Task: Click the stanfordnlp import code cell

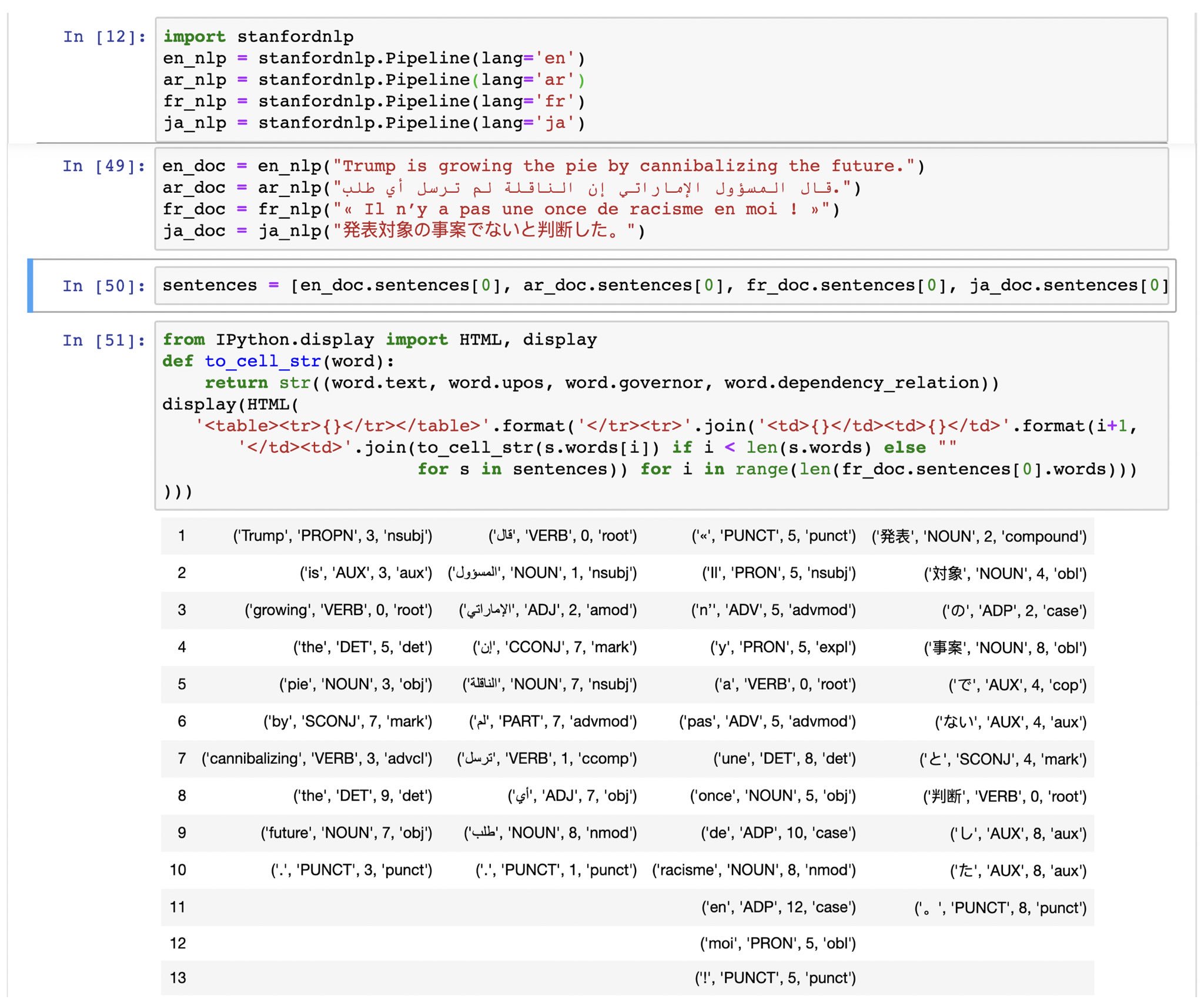Action: coord(661,79)
